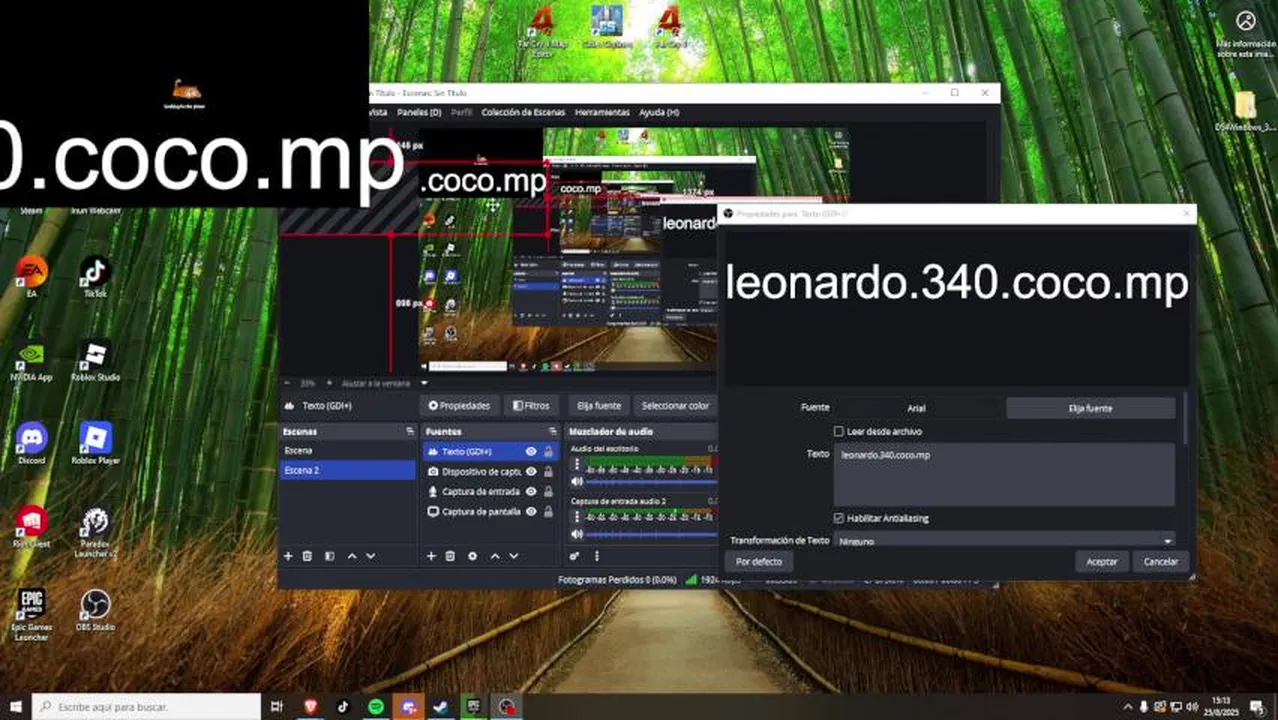Open audio mixer bottom three-dot menu
This screenshot has width=1278, height=720.
[x=597, y=556]
